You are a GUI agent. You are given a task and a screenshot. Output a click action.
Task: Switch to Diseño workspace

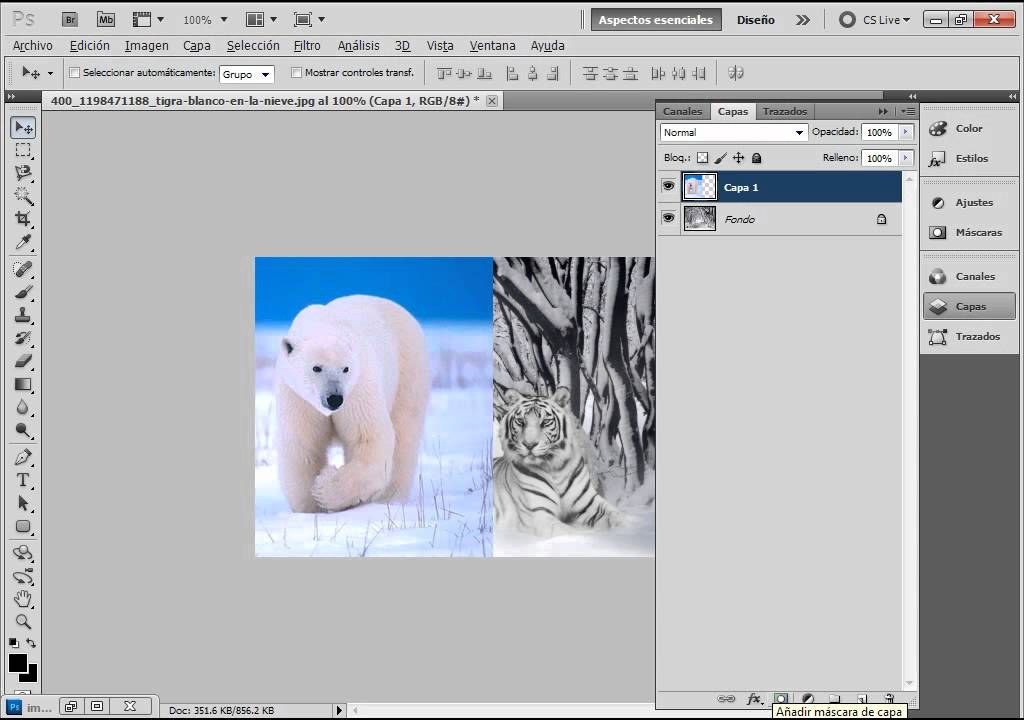click(x=756, y=20)
